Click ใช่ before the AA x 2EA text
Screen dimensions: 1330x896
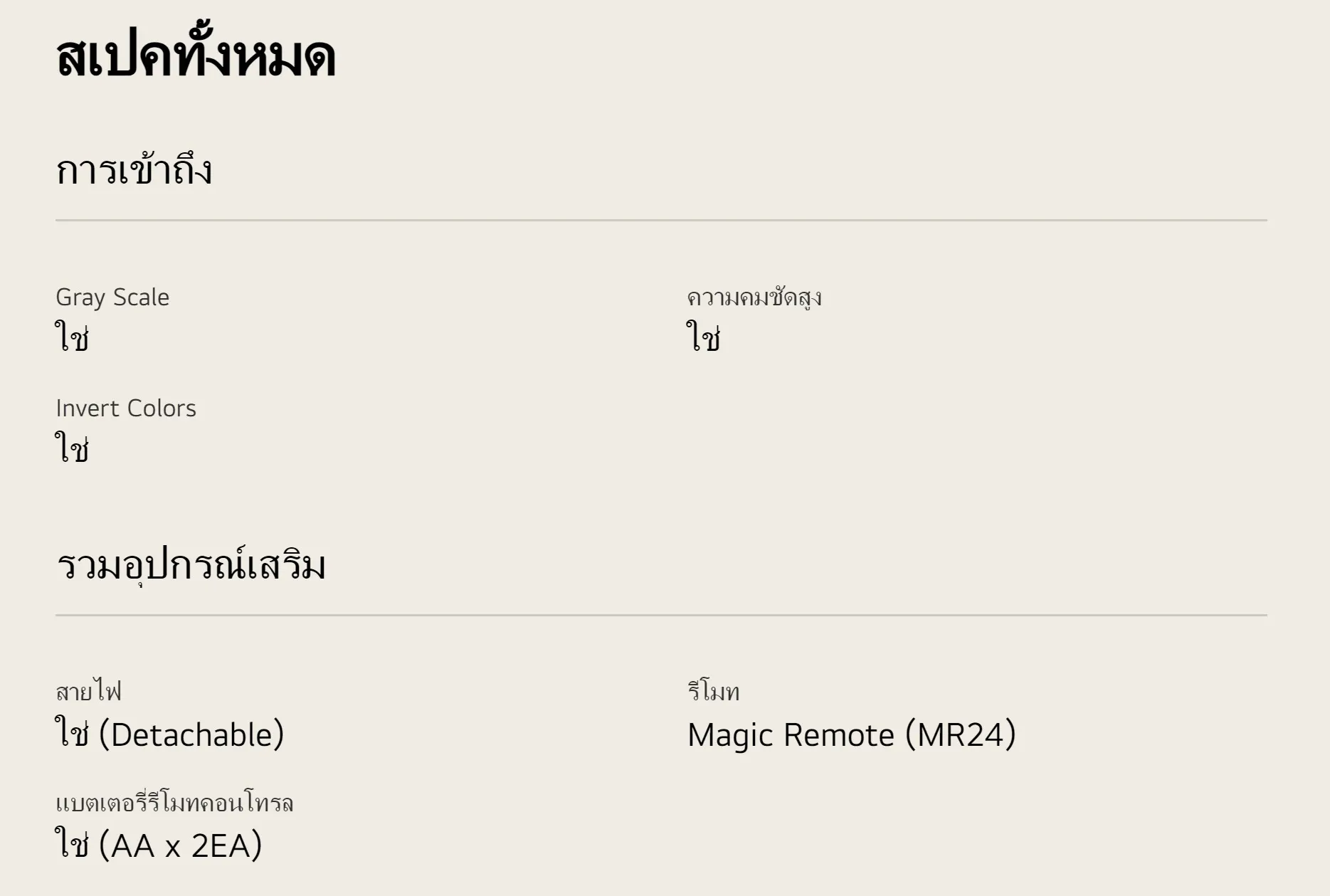(x=72, y=845)
